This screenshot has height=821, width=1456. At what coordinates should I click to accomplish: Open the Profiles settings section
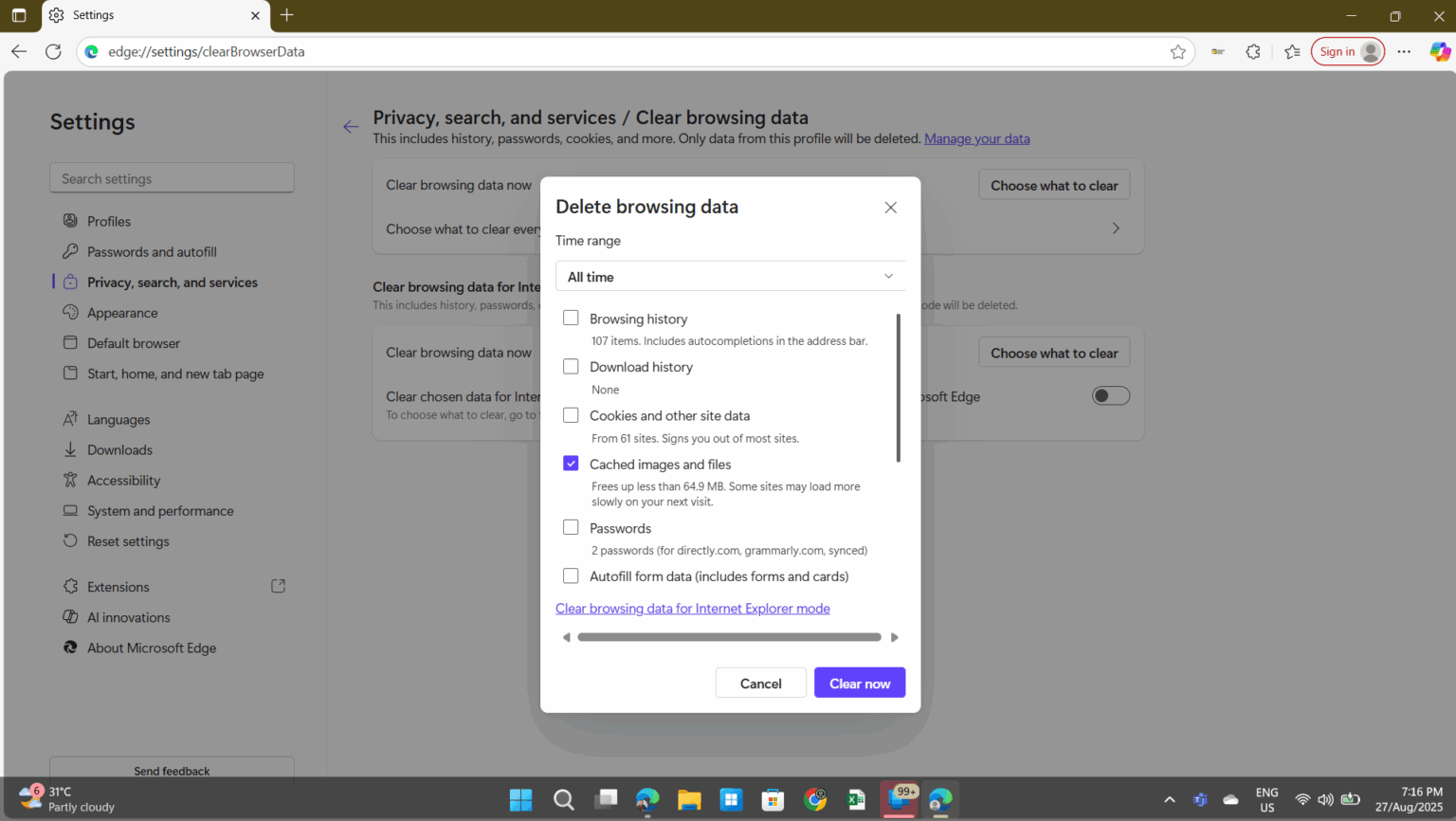[108, 220]
